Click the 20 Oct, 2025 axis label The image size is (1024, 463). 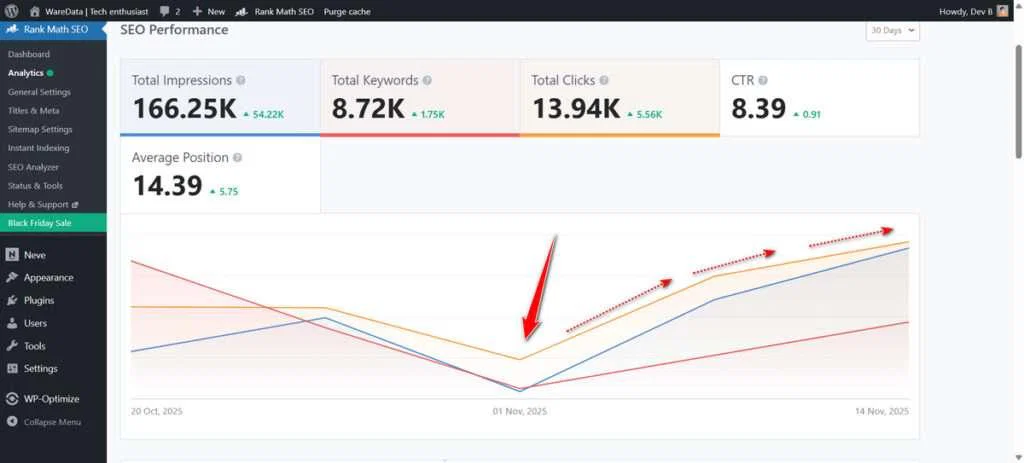(157, 411)
